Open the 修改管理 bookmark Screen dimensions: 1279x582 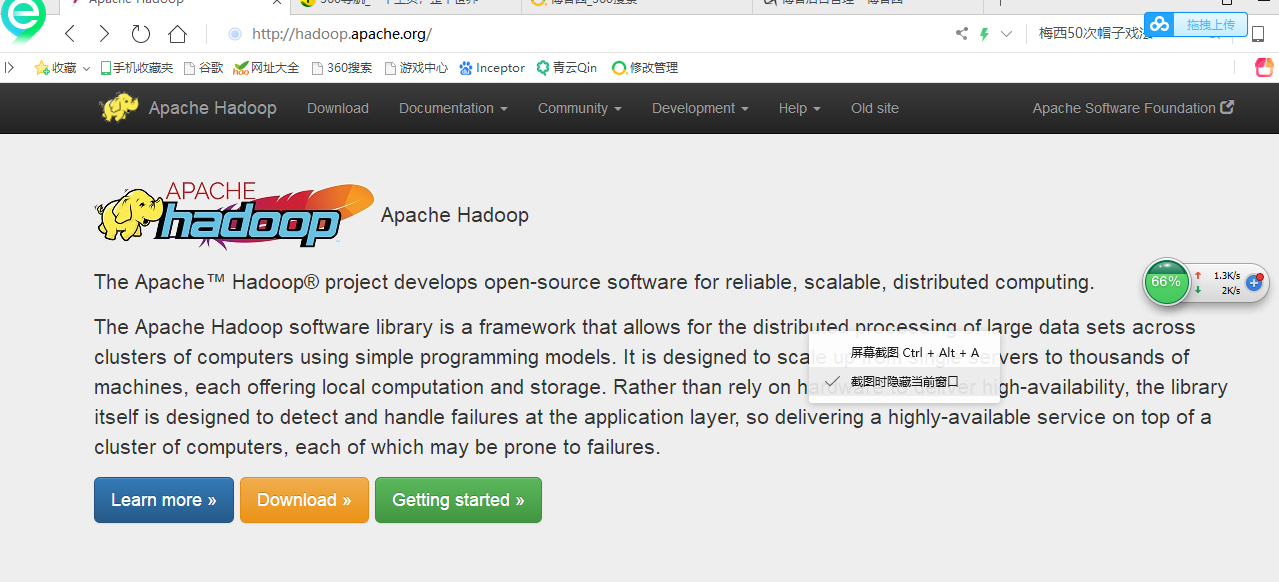click(645, 68)
